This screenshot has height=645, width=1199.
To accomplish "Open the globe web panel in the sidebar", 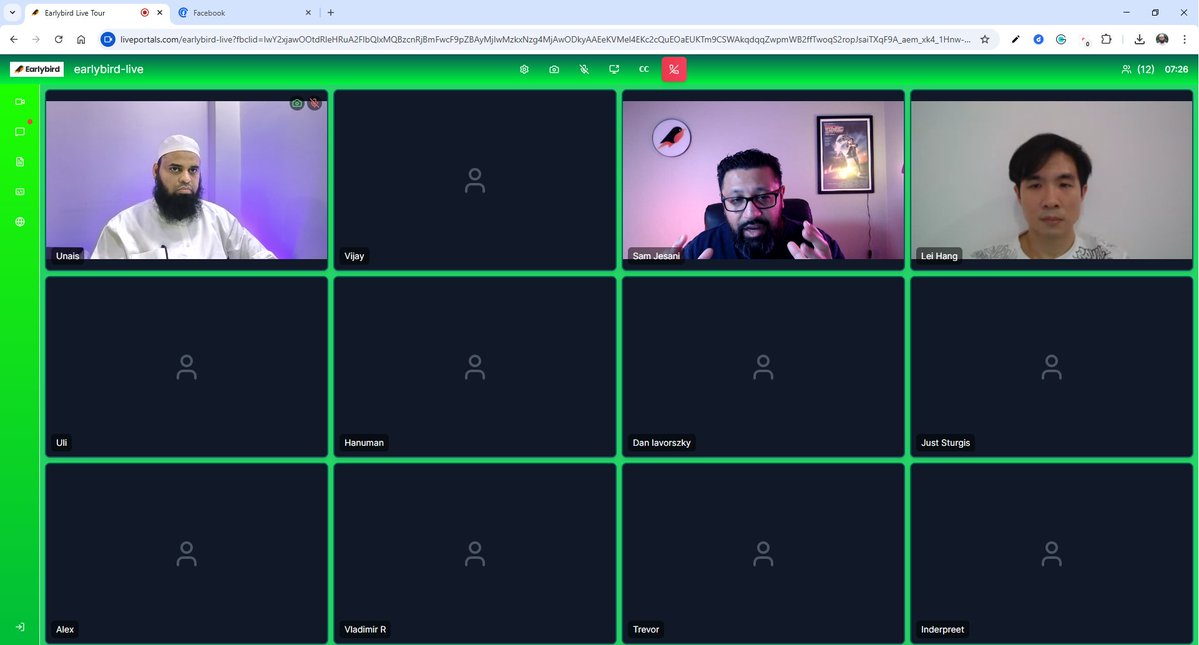I will [x=19, y=221].
